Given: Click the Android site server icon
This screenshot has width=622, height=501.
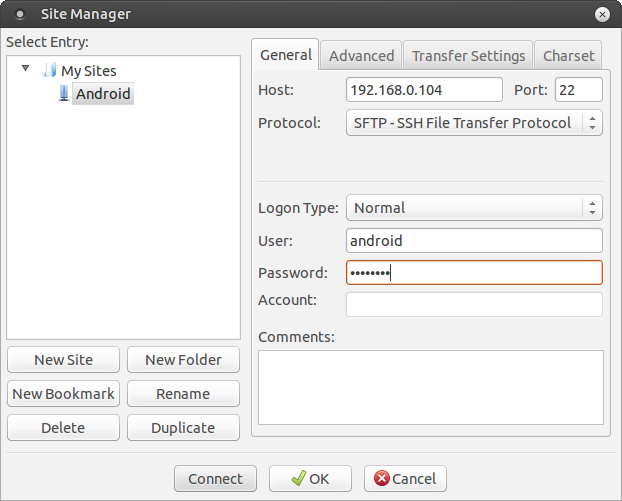Looking at the screenshot, I should click(65, 94).
